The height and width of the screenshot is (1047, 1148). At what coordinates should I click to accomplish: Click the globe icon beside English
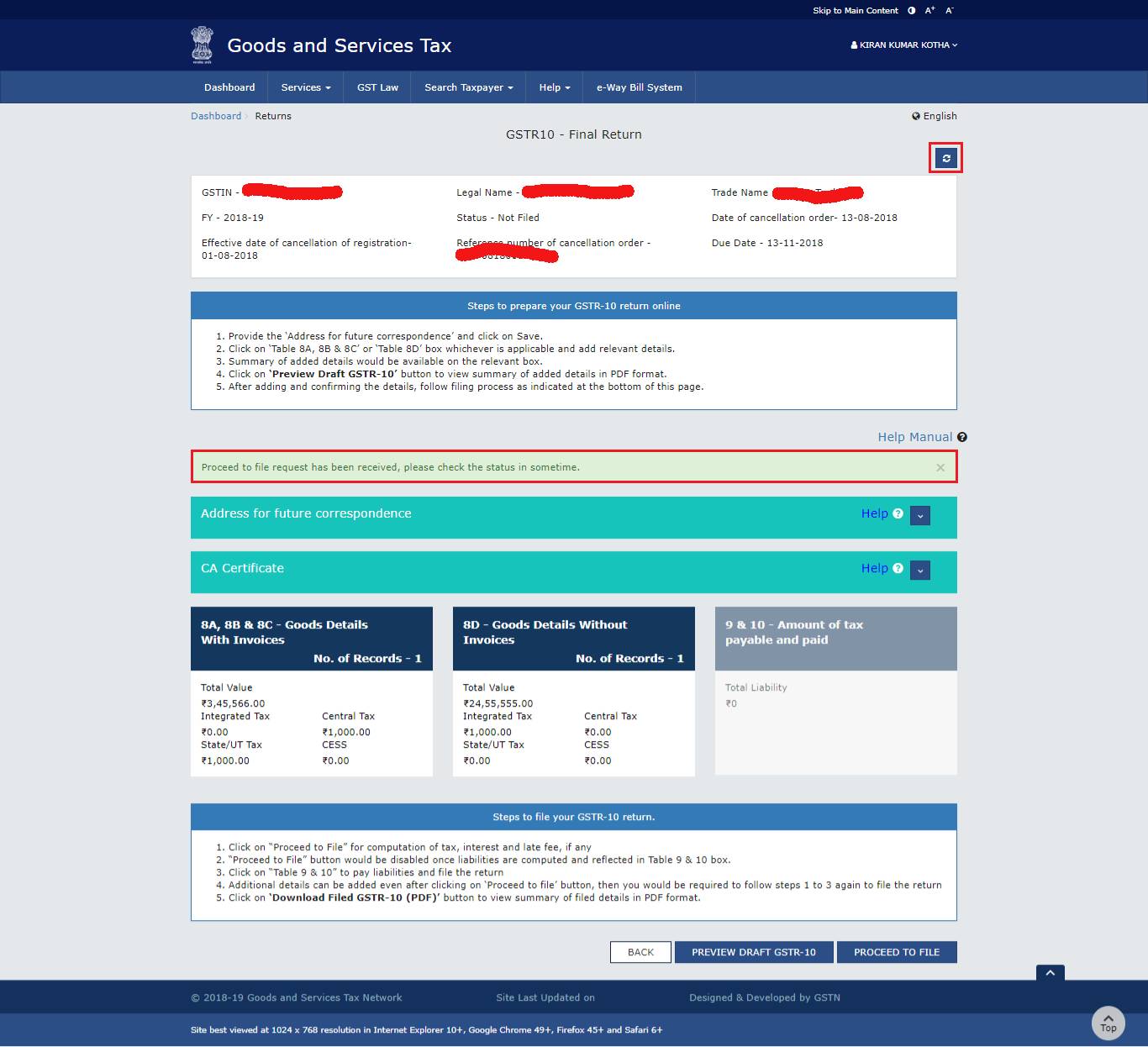coord(915,116)
